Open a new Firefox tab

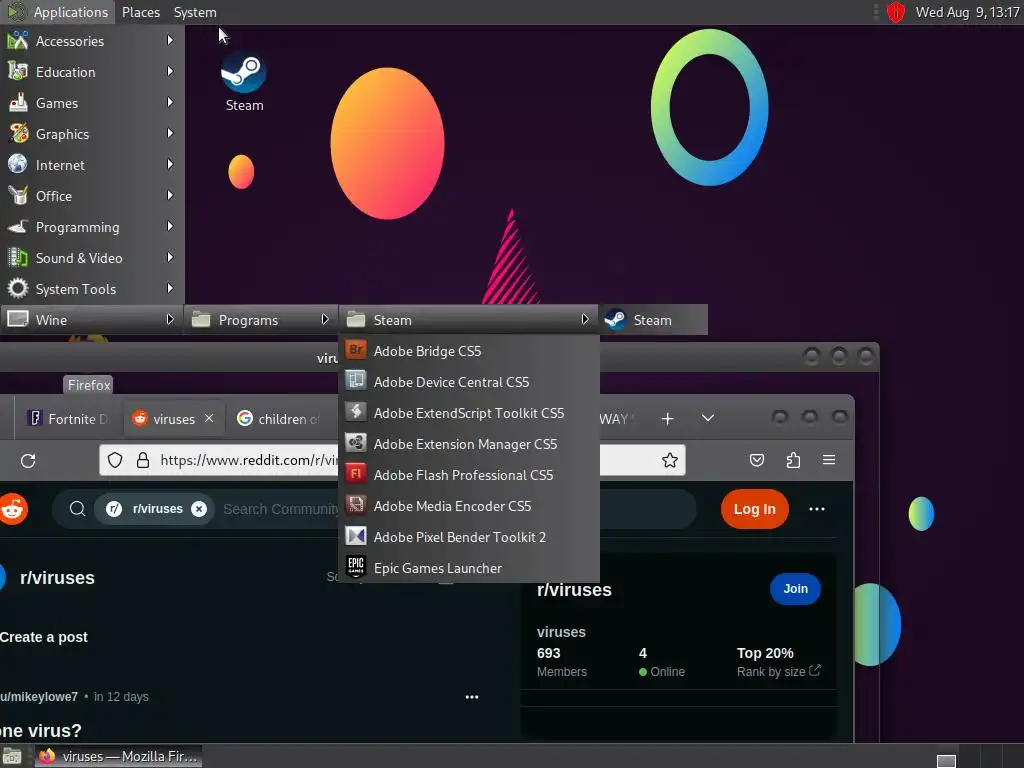click(x=667, y=419)
